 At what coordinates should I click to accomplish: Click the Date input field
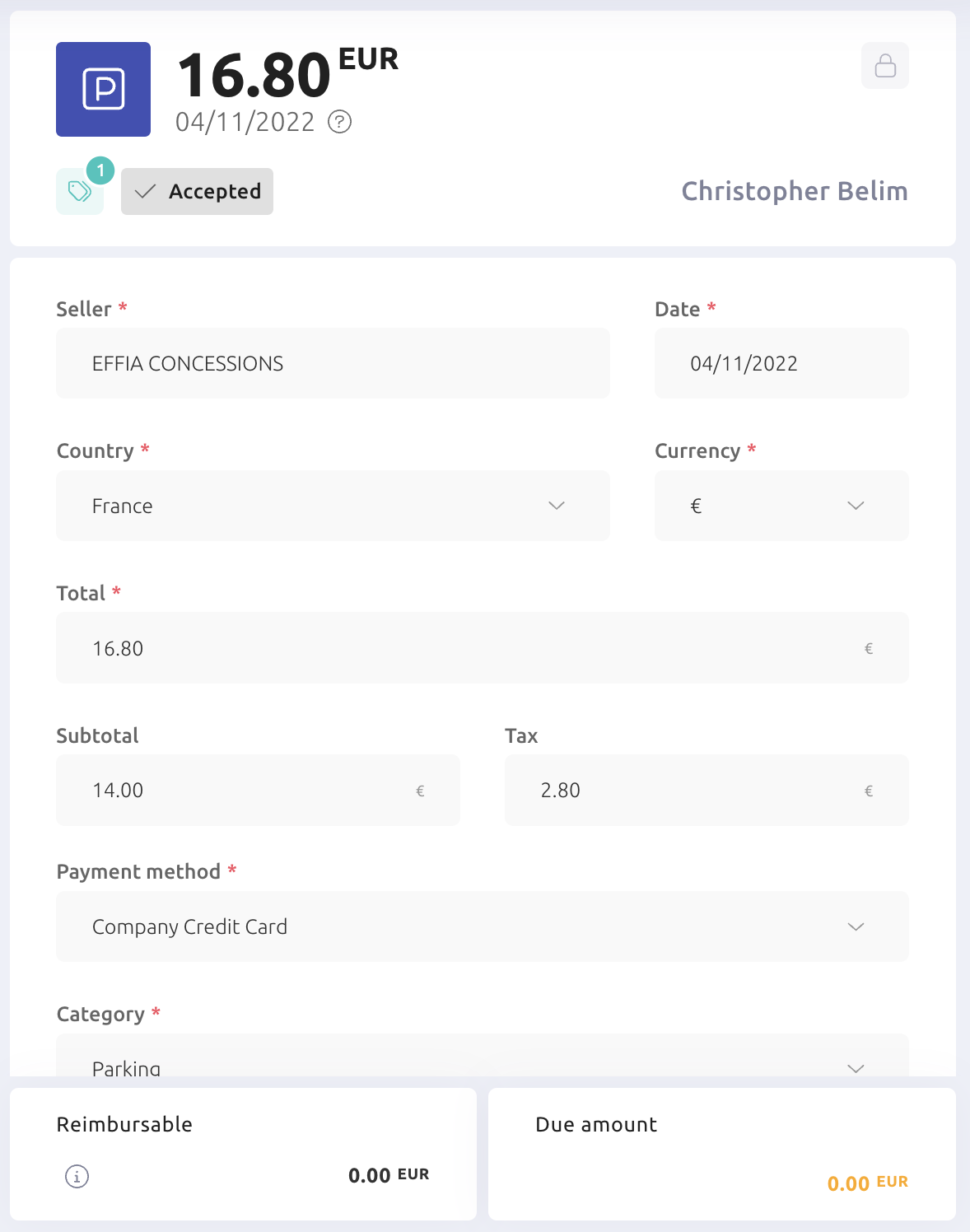[781, 363]
